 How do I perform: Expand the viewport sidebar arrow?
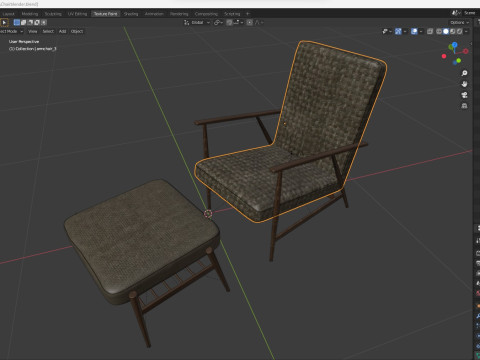click(471, 43)
